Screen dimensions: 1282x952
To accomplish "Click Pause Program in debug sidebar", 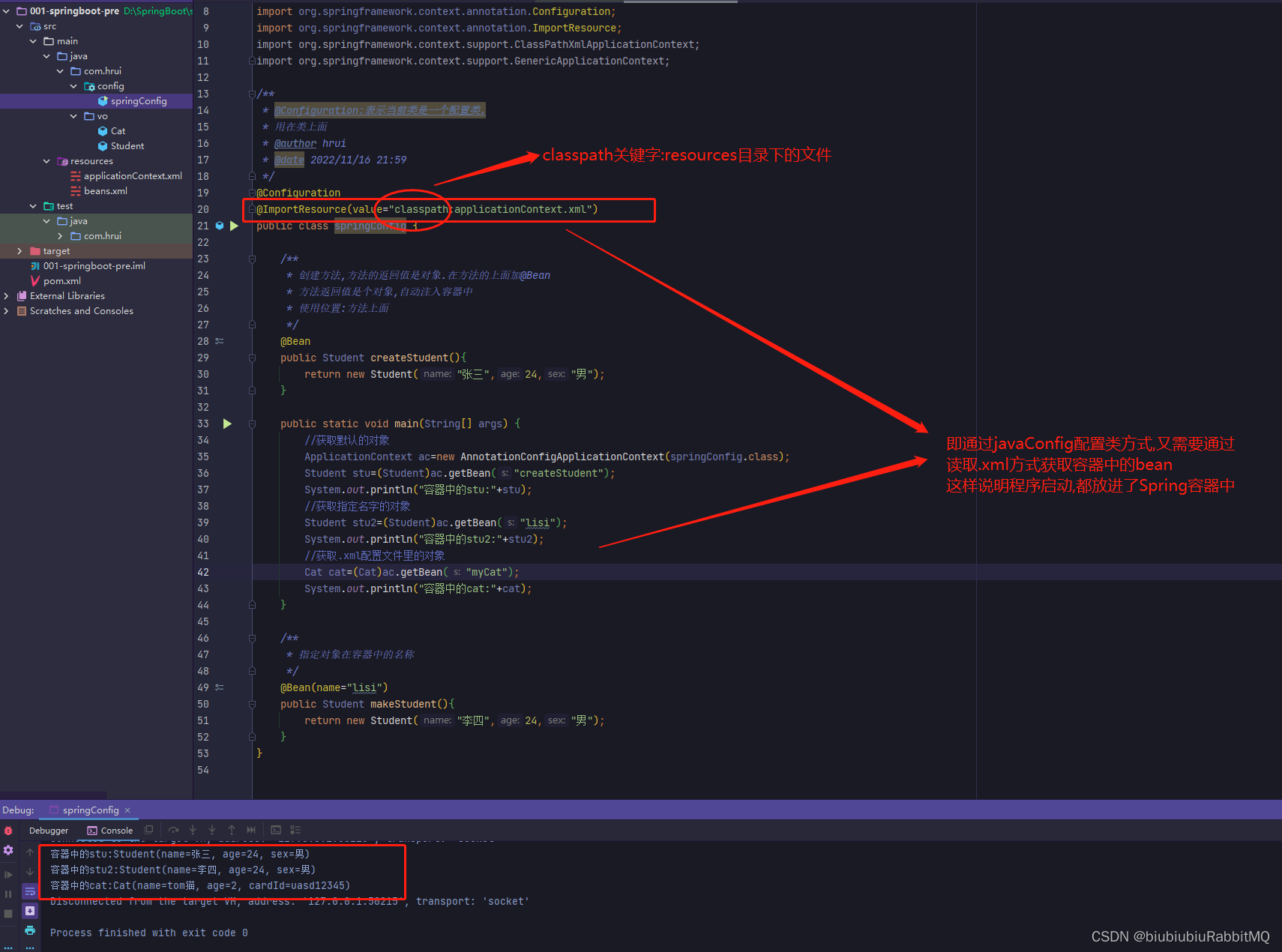I will click(8, 894).
